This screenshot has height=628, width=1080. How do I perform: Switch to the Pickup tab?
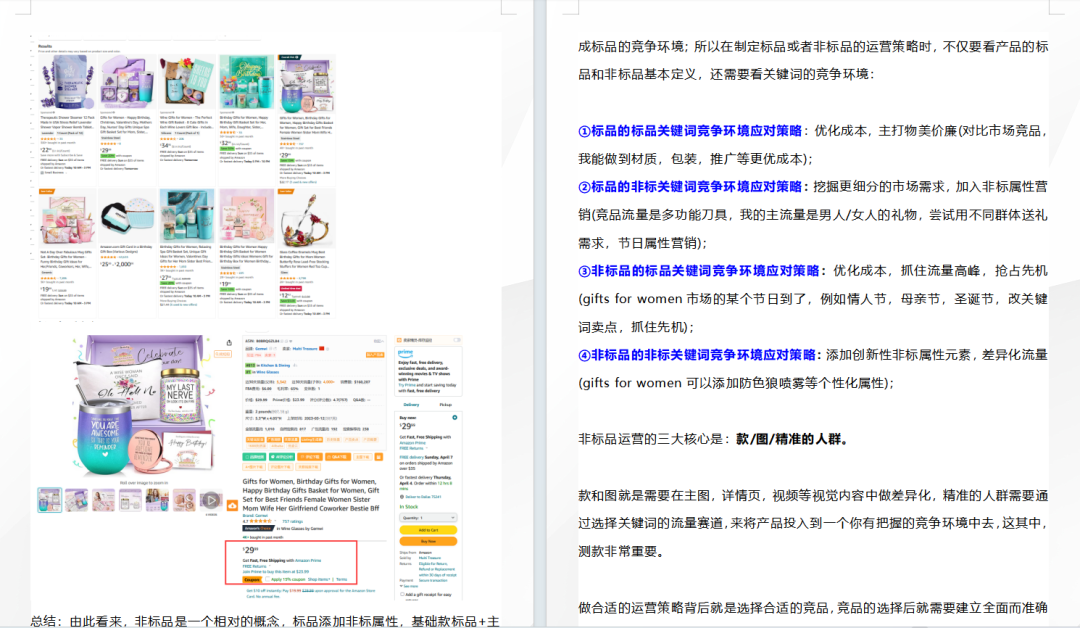pos(446,404)
